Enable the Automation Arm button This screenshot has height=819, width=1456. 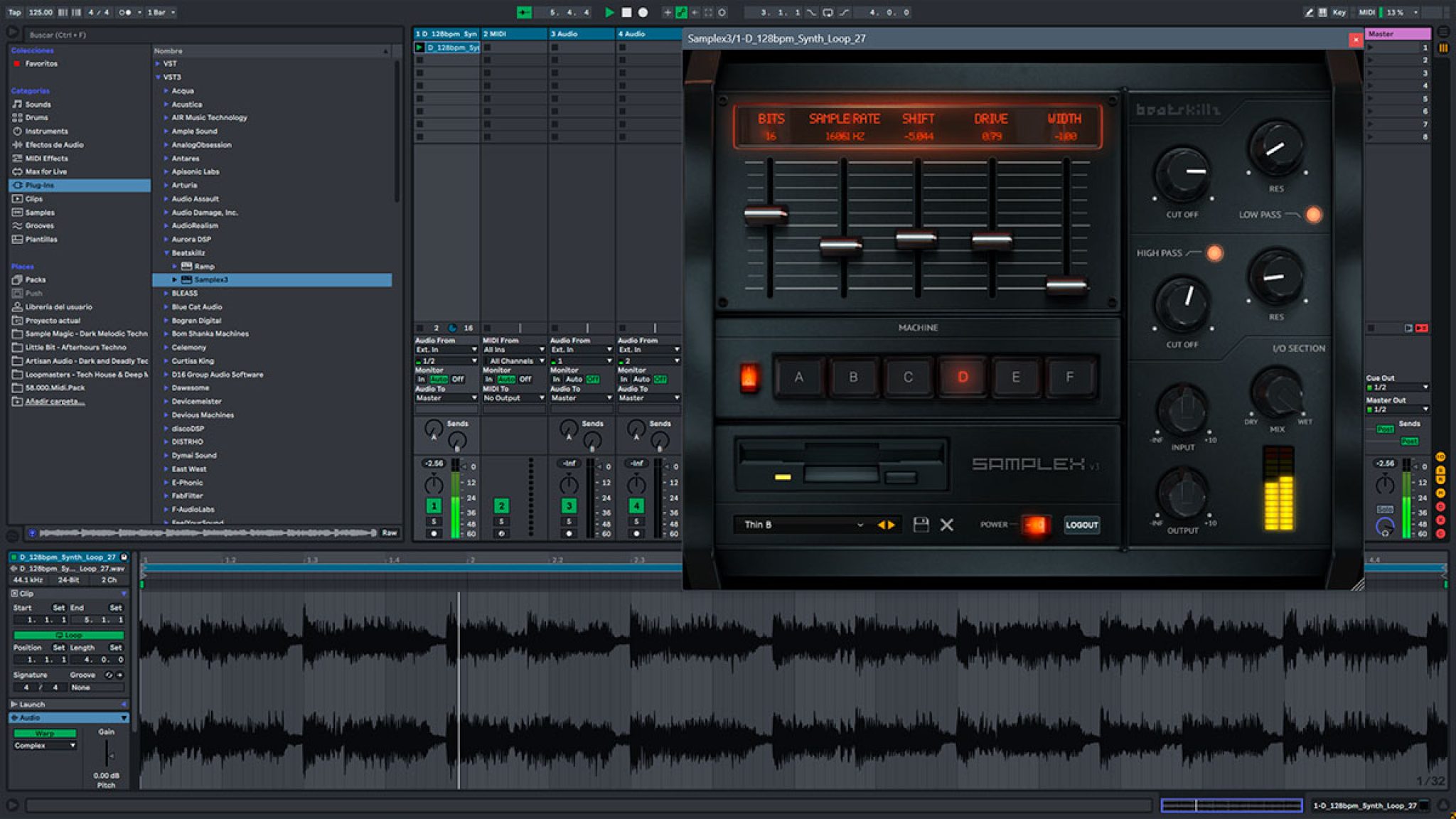click(x=681, y=12)
